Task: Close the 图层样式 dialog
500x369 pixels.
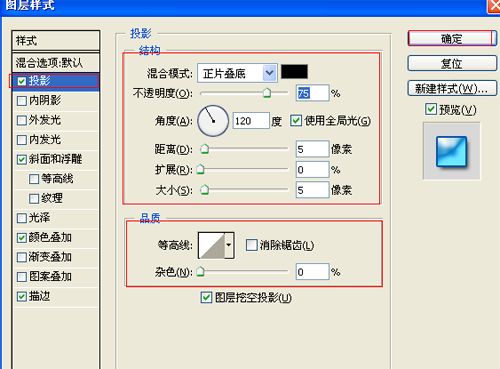Action: click(494, 5)
